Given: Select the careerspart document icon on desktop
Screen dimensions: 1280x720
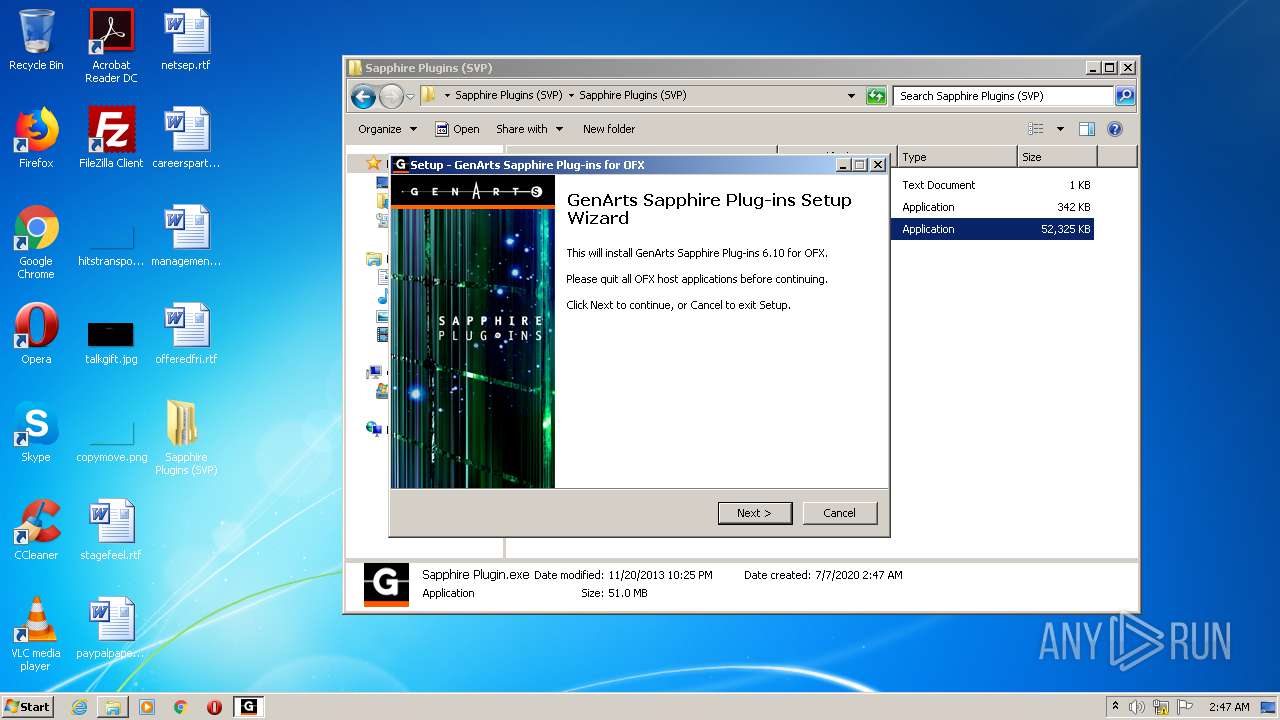Looking at the screenshot, I should point(186,138).
